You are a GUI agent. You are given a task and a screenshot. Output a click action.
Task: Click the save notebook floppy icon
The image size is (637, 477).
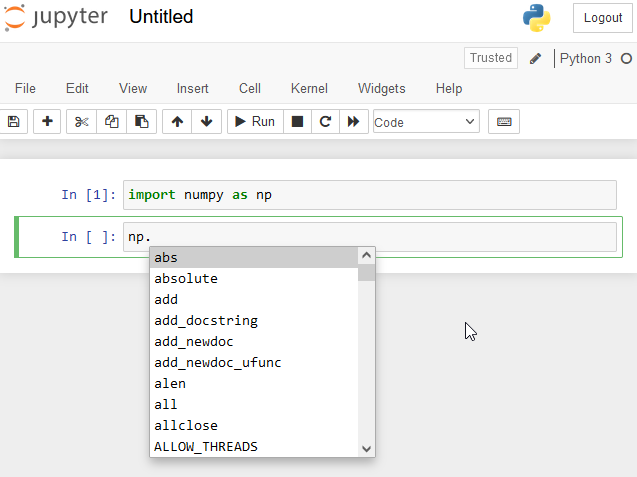(13, 122)
